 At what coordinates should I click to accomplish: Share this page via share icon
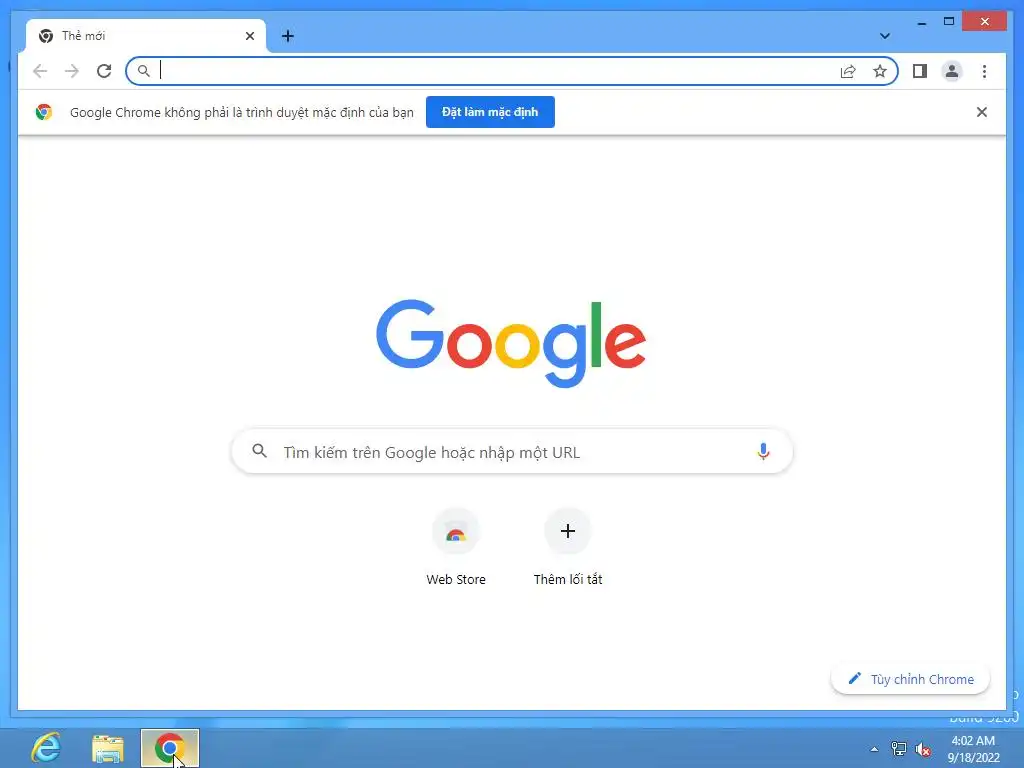[848, 71]
